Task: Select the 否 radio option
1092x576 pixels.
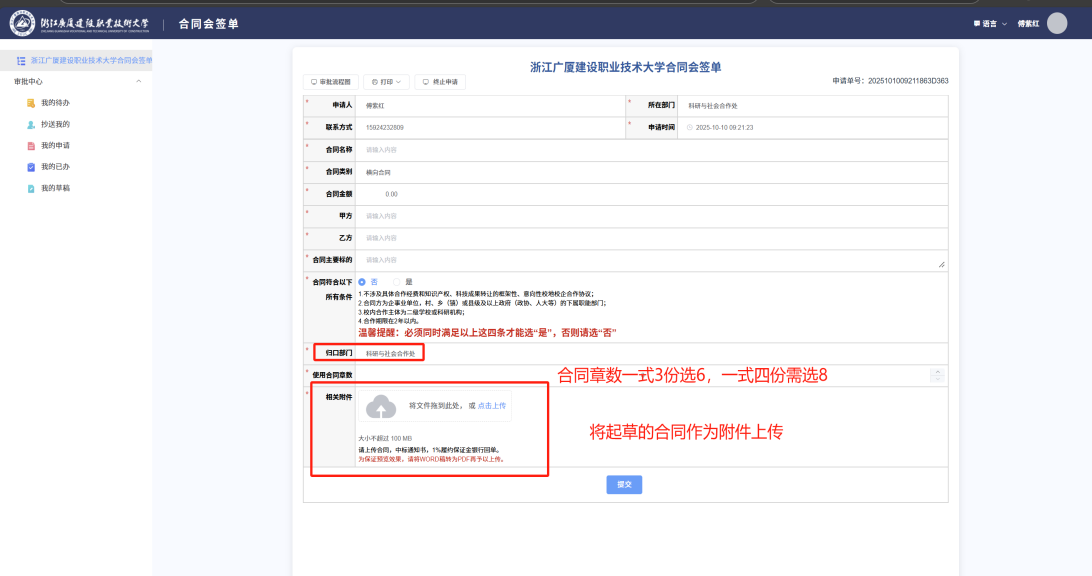Action: coord(362,282)
